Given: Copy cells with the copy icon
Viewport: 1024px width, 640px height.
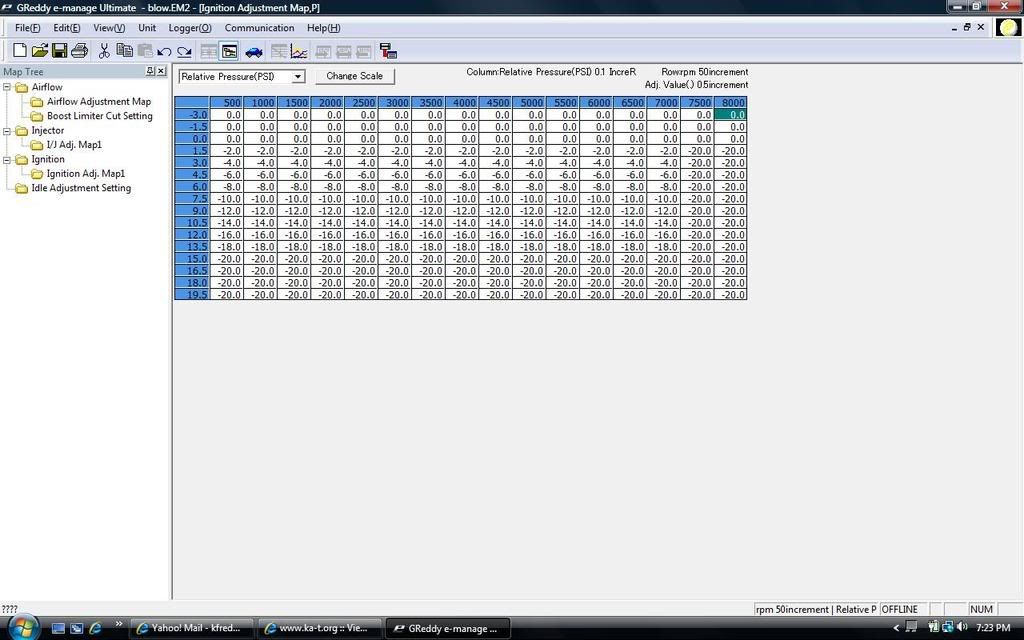Looking at the screenshot, I should (124, 51).
